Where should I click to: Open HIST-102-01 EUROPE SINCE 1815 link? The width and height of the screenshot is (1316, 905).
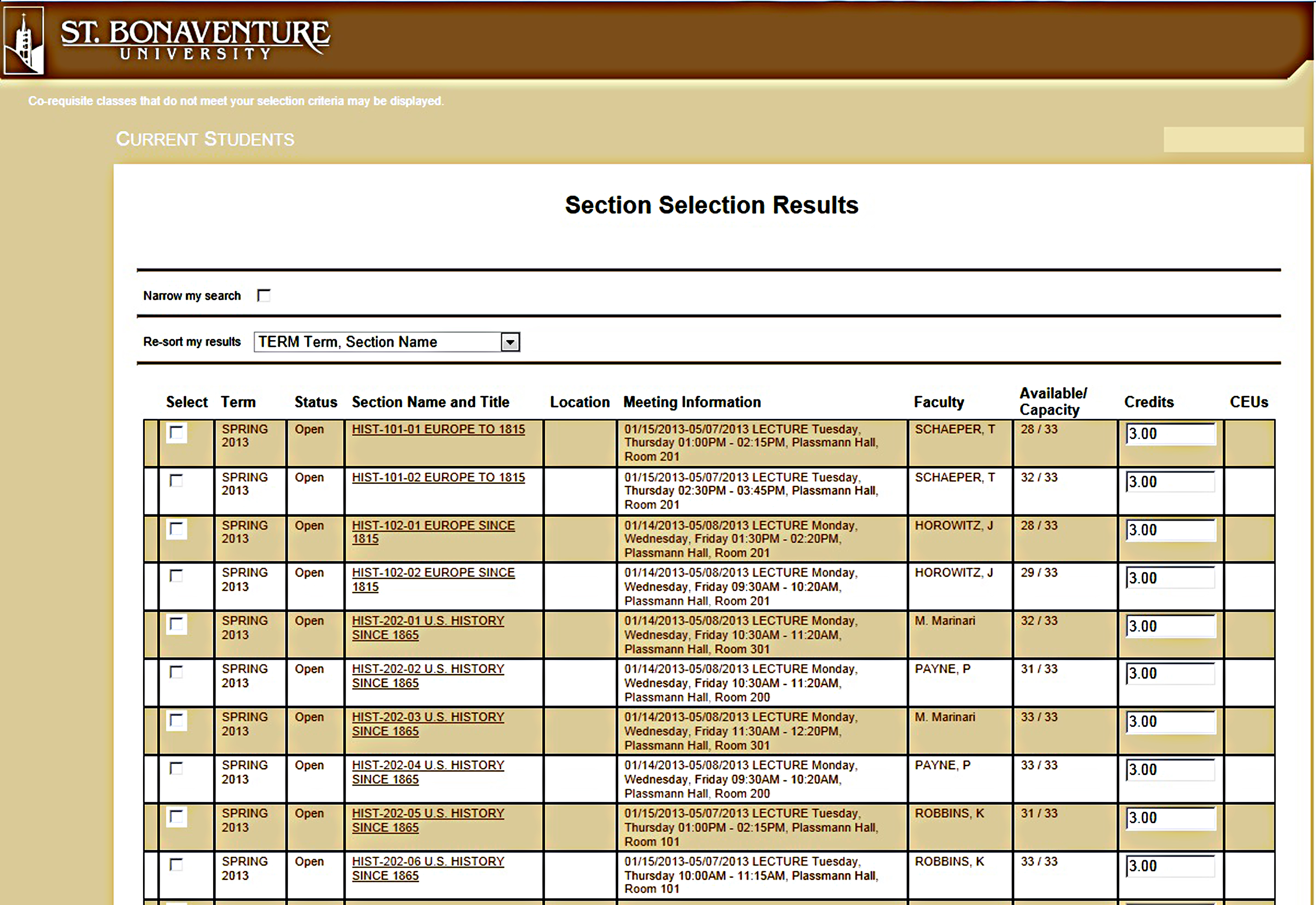click(433, 532)
